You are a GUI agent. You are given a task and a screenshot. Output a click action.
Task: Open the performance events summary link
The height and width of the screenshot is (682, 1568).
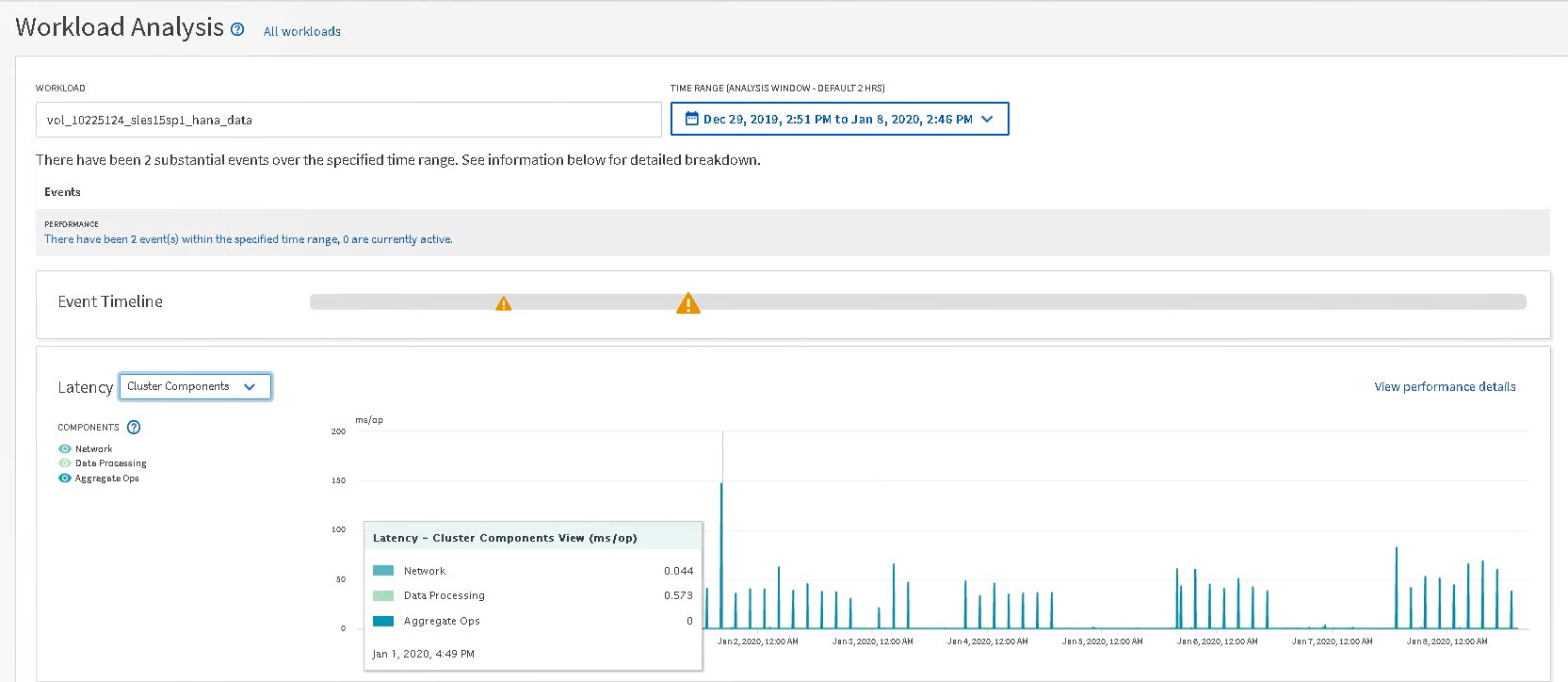click(x=248, y=239)
